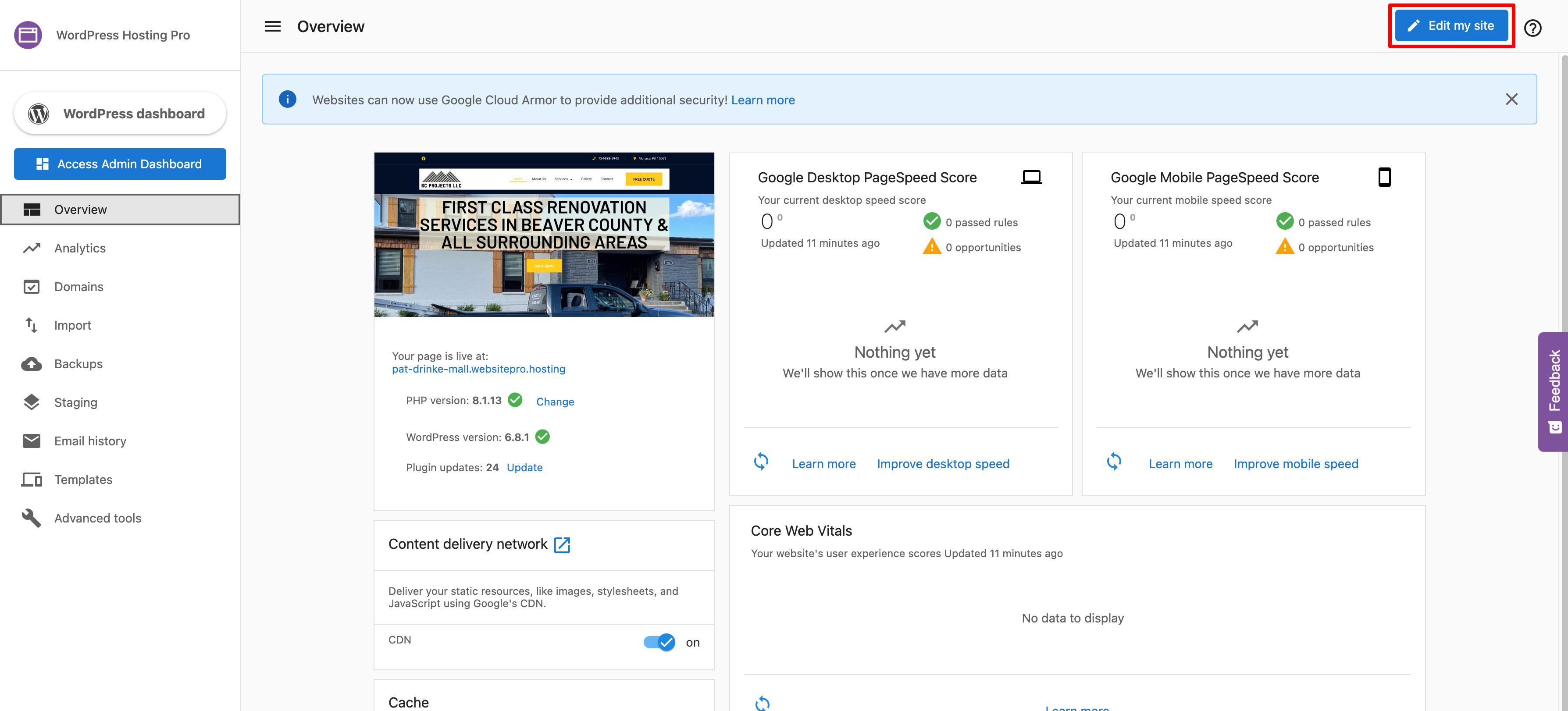
Task: Go to Backups section
Action: coord(78,363)
